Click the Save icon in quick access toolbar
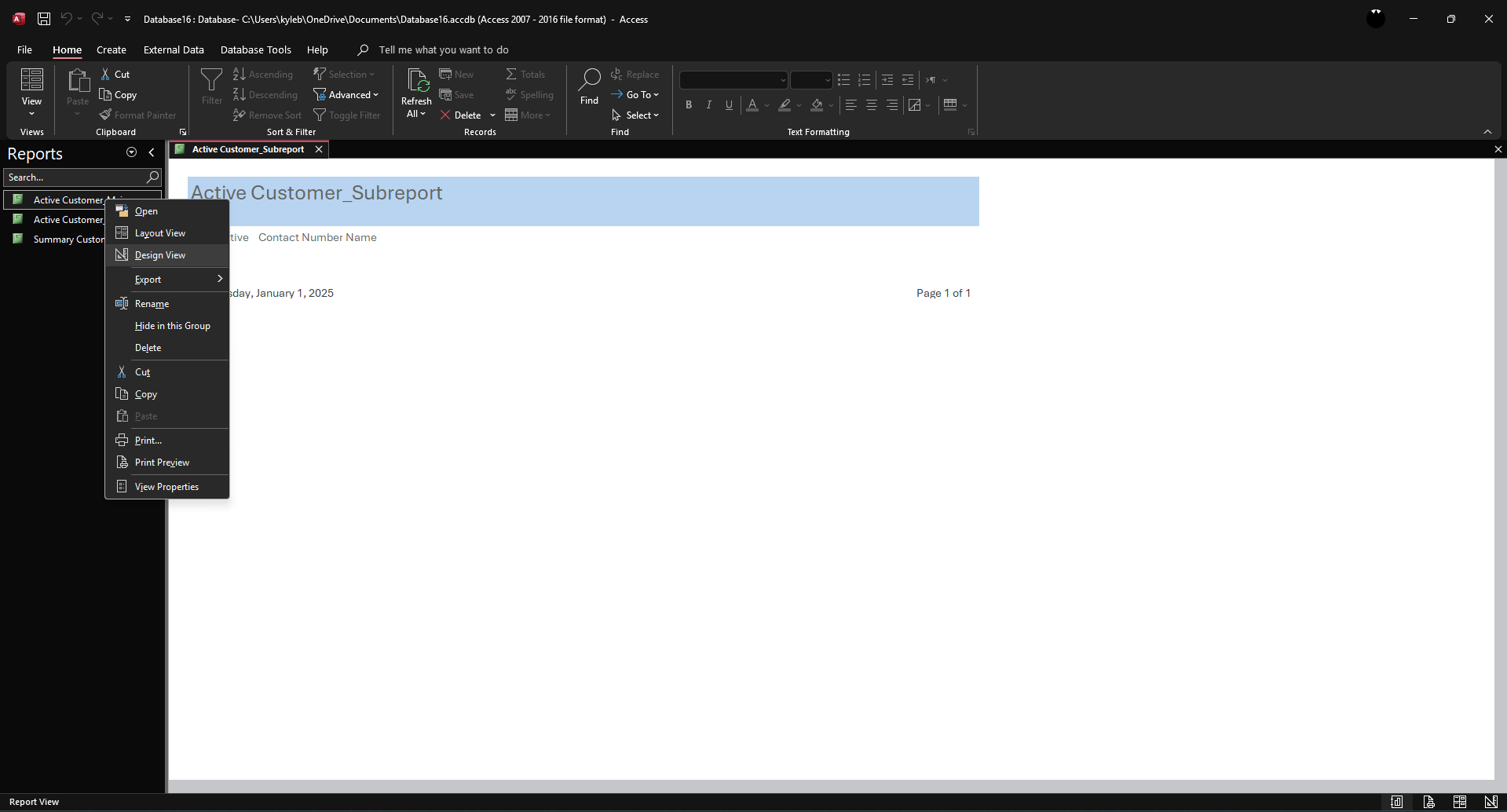The width and height of the screenshot is (1507, 812). pyautogui.click(x=44, y=19)
